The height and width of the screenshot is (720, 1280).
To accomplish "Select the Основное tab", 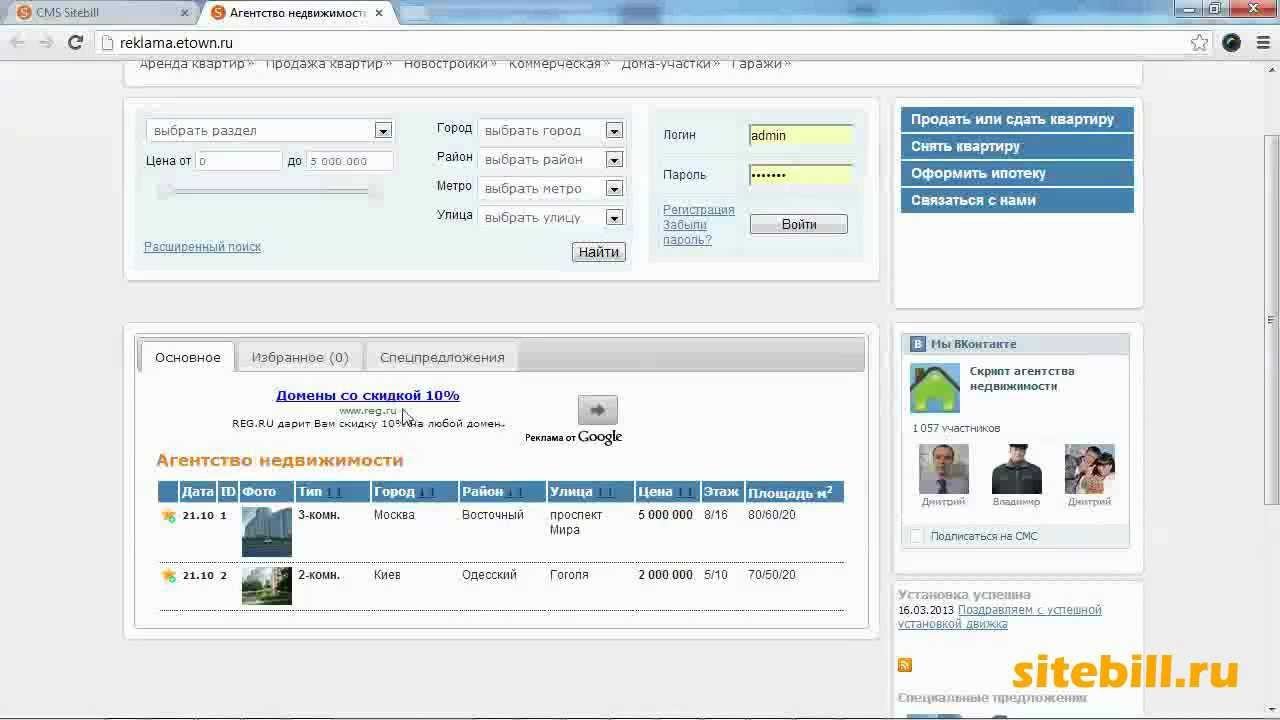I will coord(188,357).
